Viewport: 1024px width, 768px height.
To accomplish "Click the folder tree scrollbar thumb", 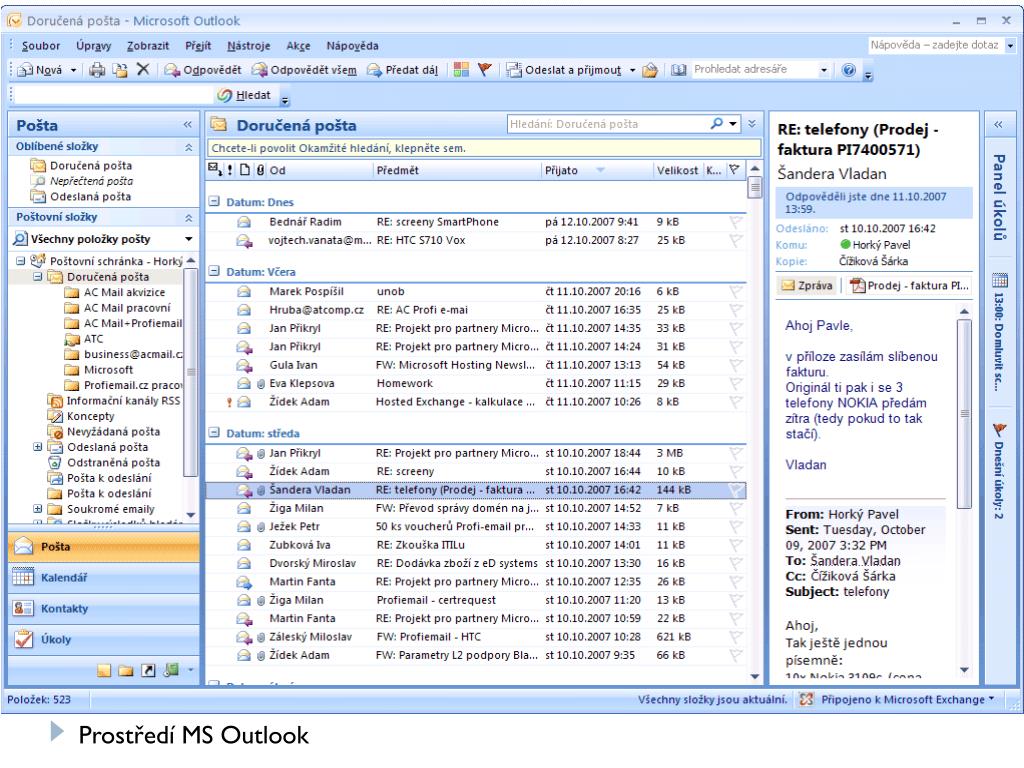I will click(x=191, y=372).
